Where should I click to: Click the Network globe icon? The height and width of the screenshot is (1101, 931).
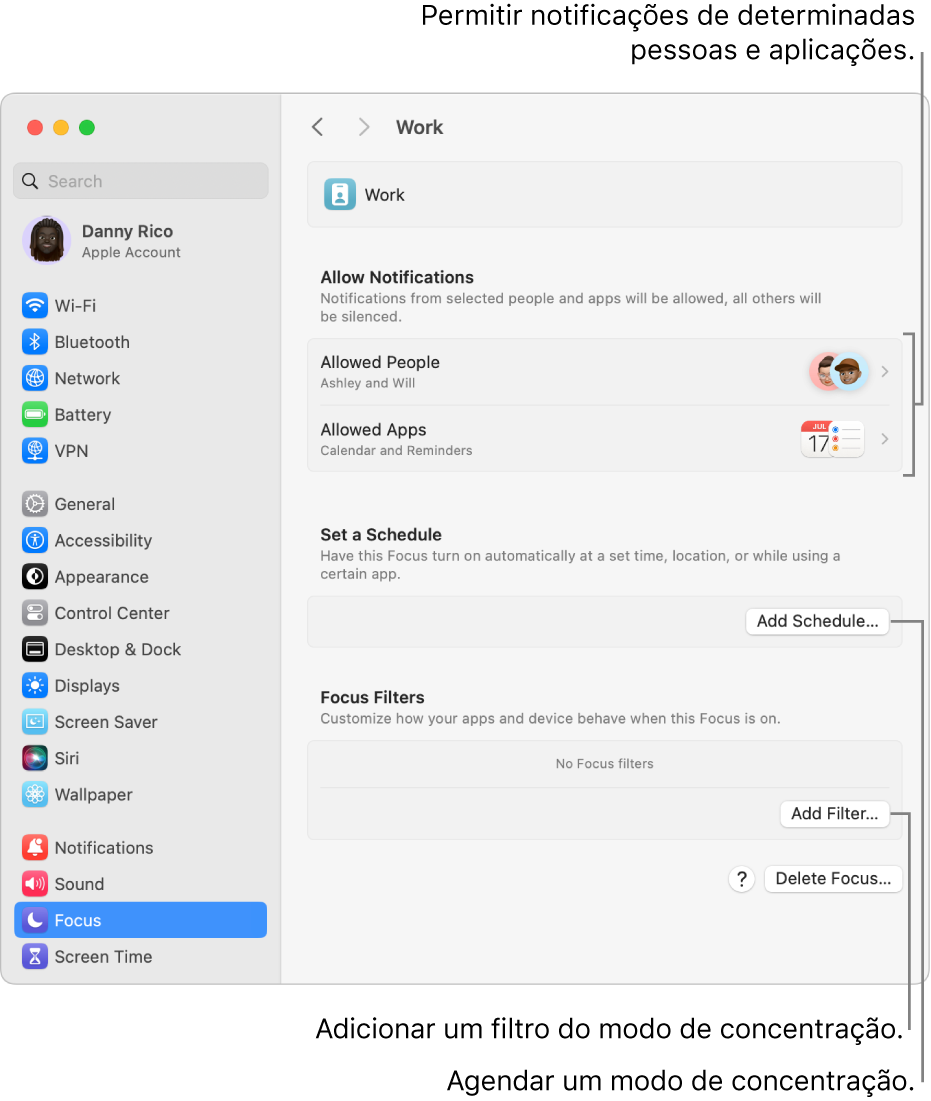[34, 378]
